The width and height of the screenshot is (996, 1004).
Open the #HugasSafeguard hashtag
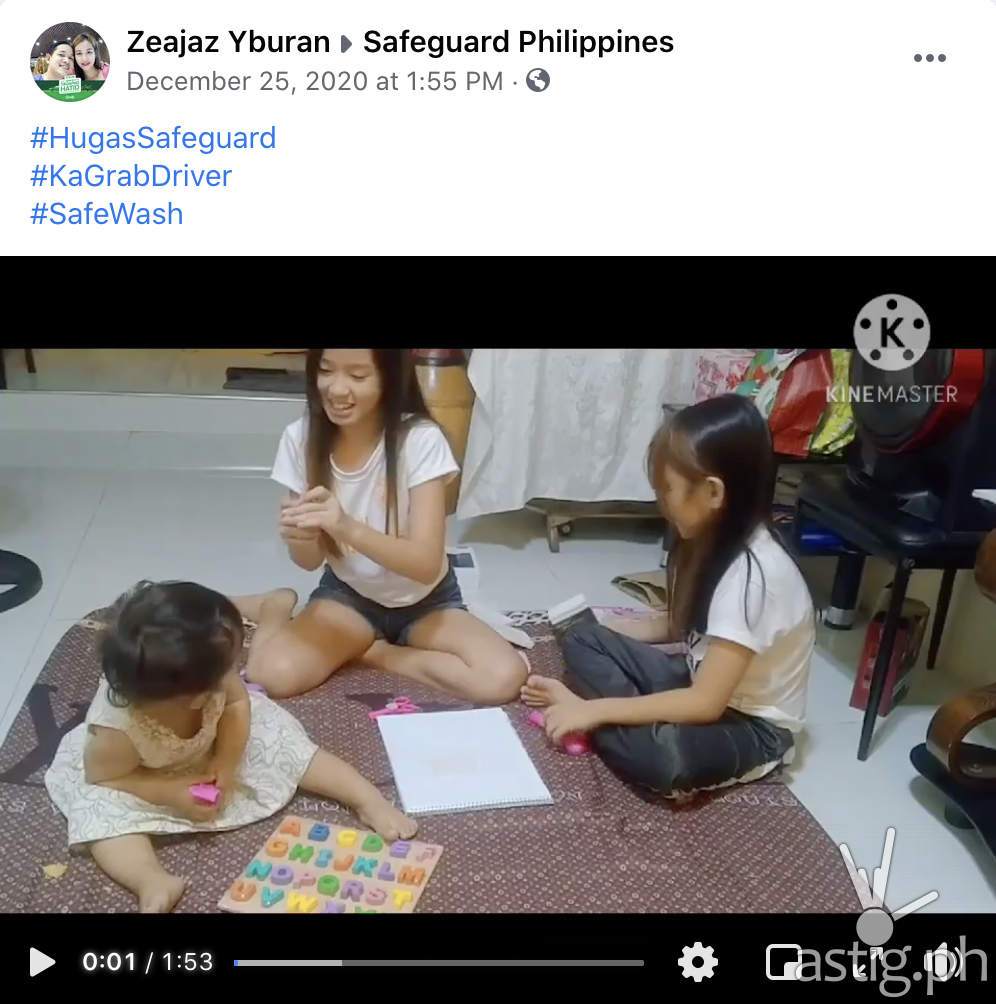point(153,138)
